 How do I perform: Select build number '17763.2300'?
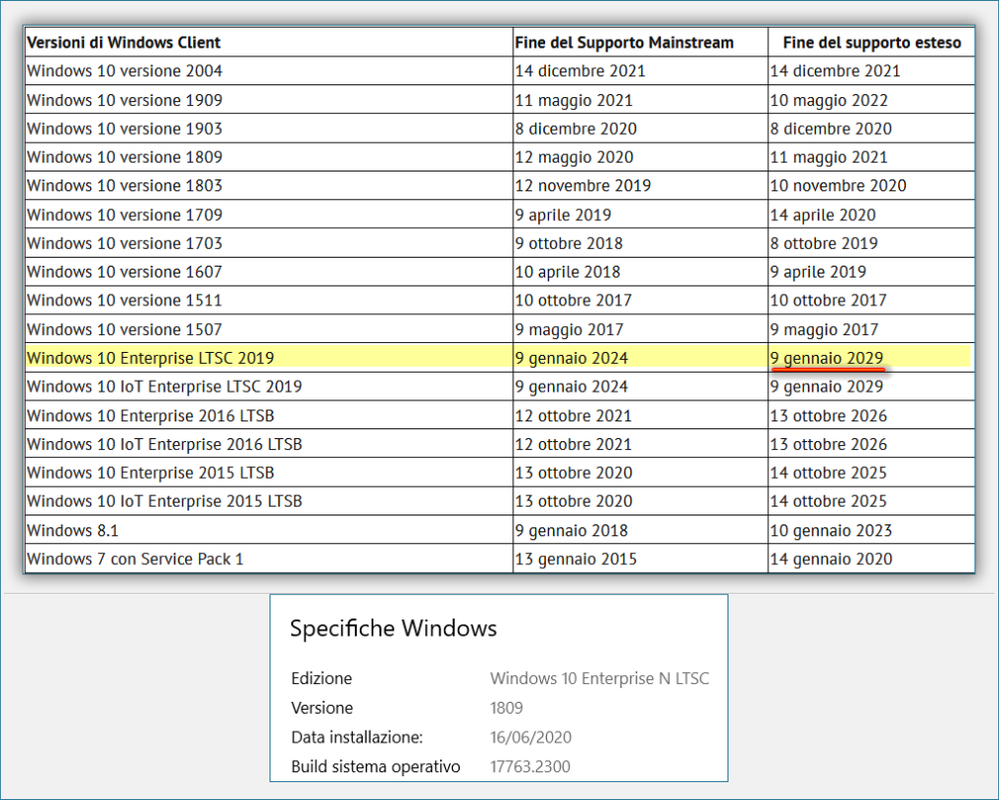tap(530, 766)
